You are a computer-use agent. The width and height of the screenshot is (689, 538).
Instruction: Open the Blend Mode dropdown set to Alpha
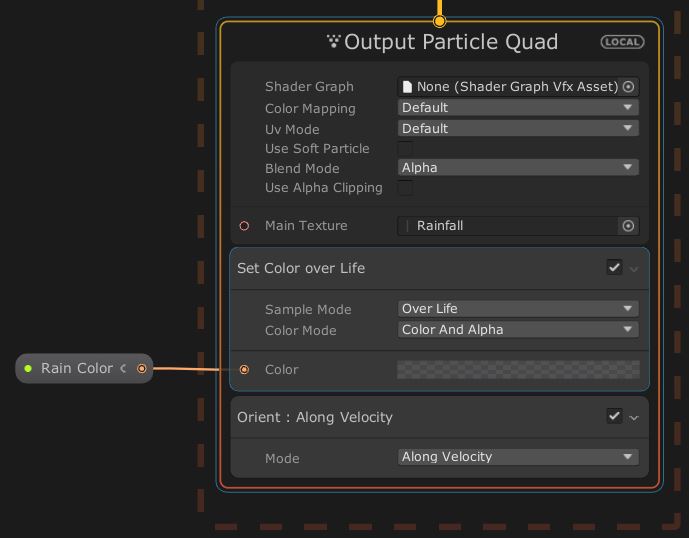518,167
